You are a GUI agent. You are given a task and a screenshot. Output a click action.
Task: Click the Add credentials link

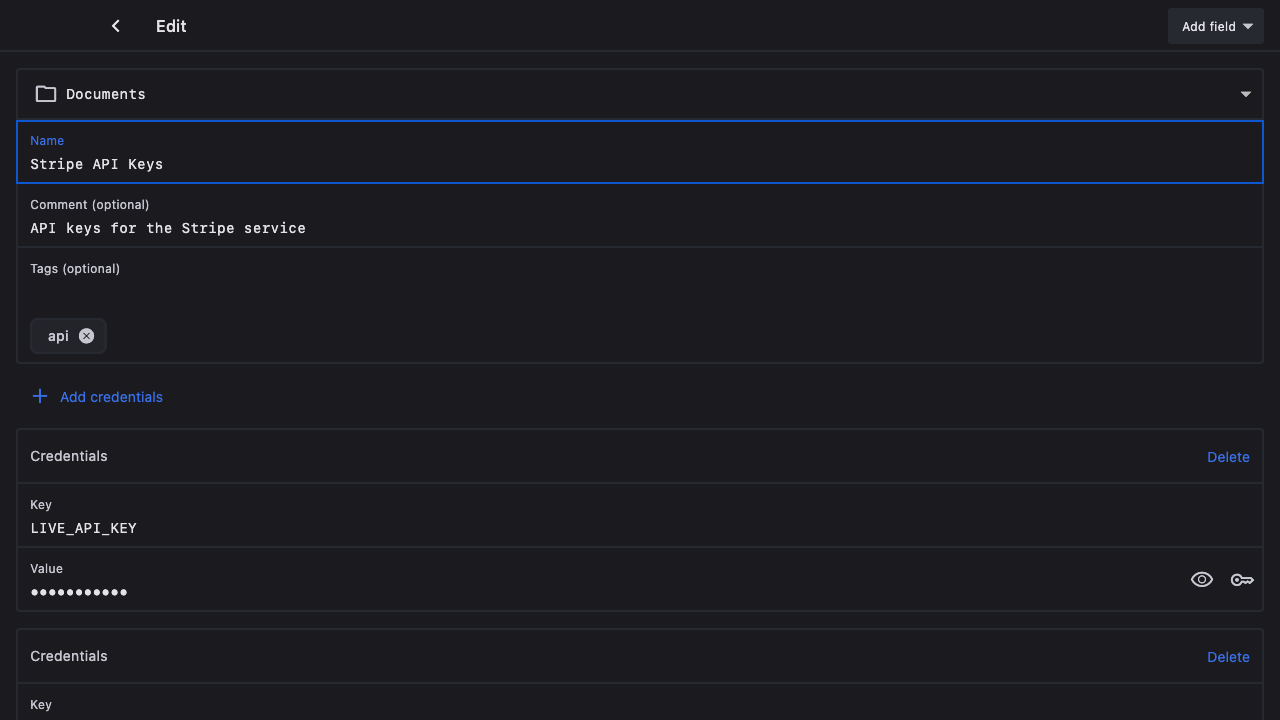click(111, 397)
